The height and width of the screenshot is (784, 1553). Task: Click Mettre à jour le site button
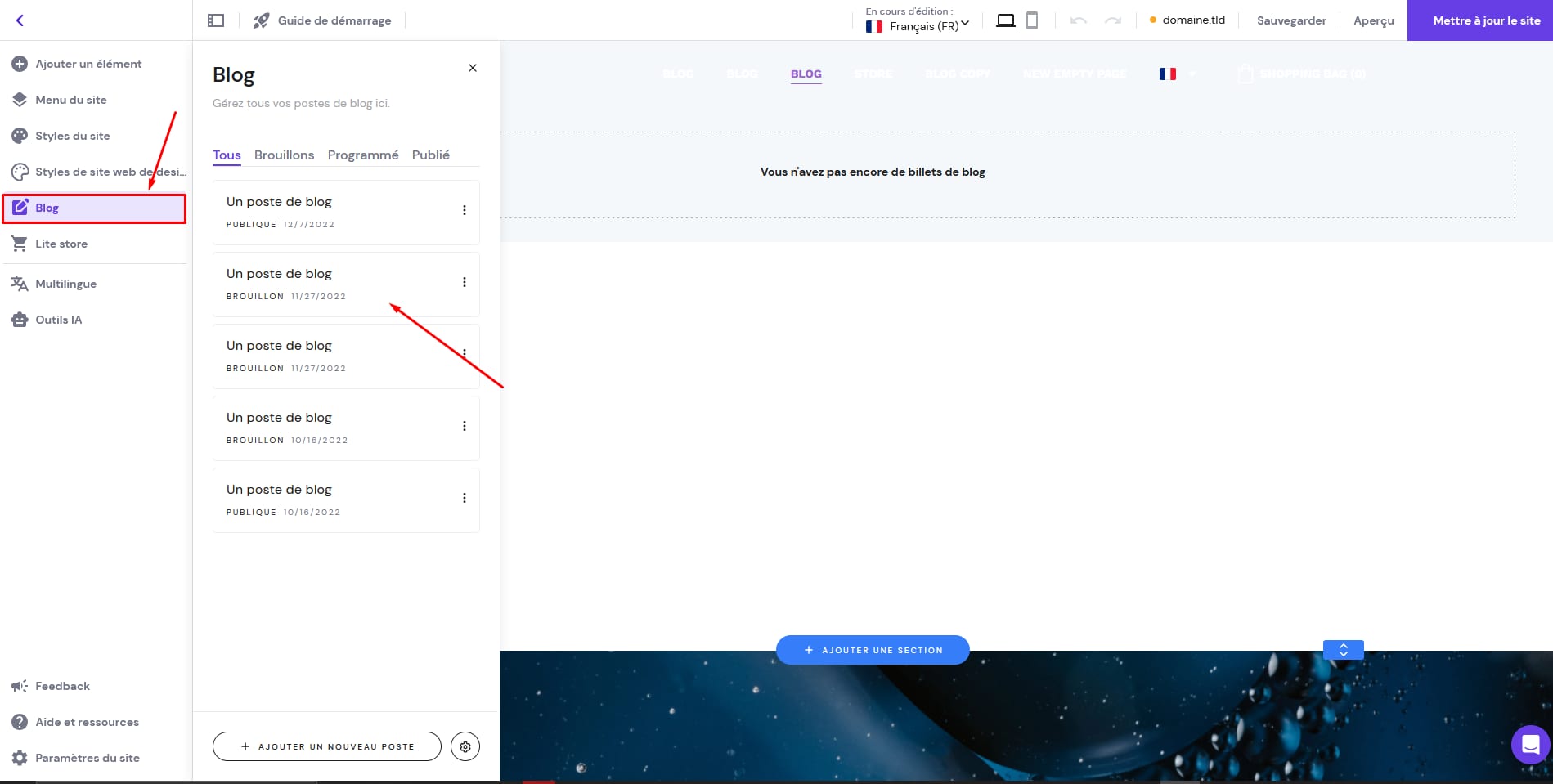click(x=1479, y=20)
